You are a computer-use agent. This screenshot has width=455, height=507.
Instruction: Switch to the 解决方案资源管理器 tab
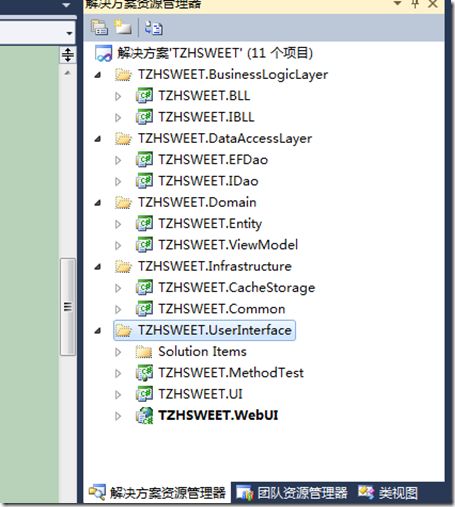157,493
